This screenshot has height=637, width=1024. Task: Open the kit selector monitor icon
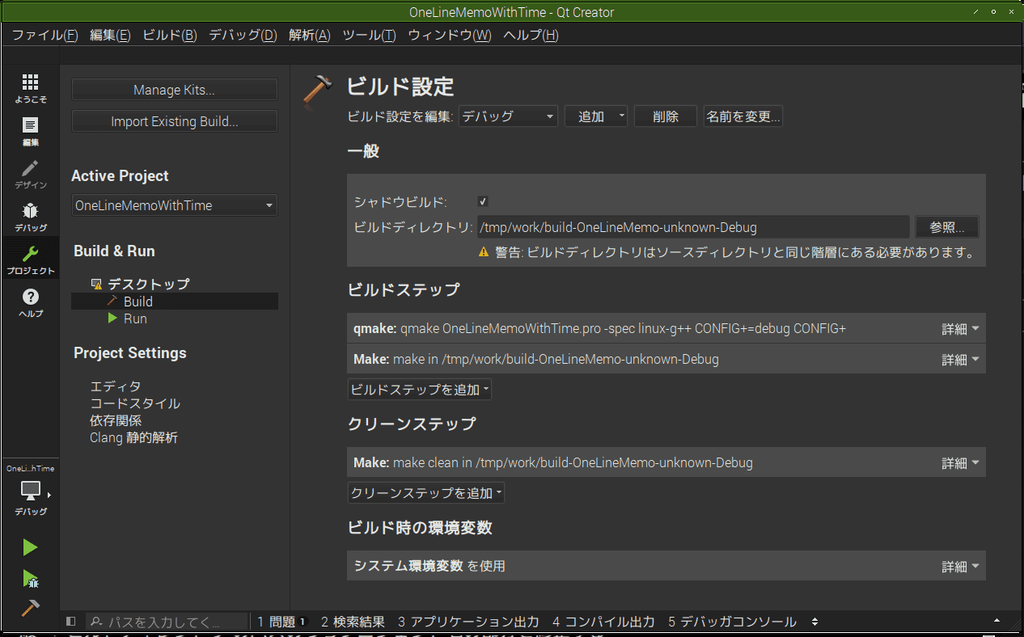point(30,491)
